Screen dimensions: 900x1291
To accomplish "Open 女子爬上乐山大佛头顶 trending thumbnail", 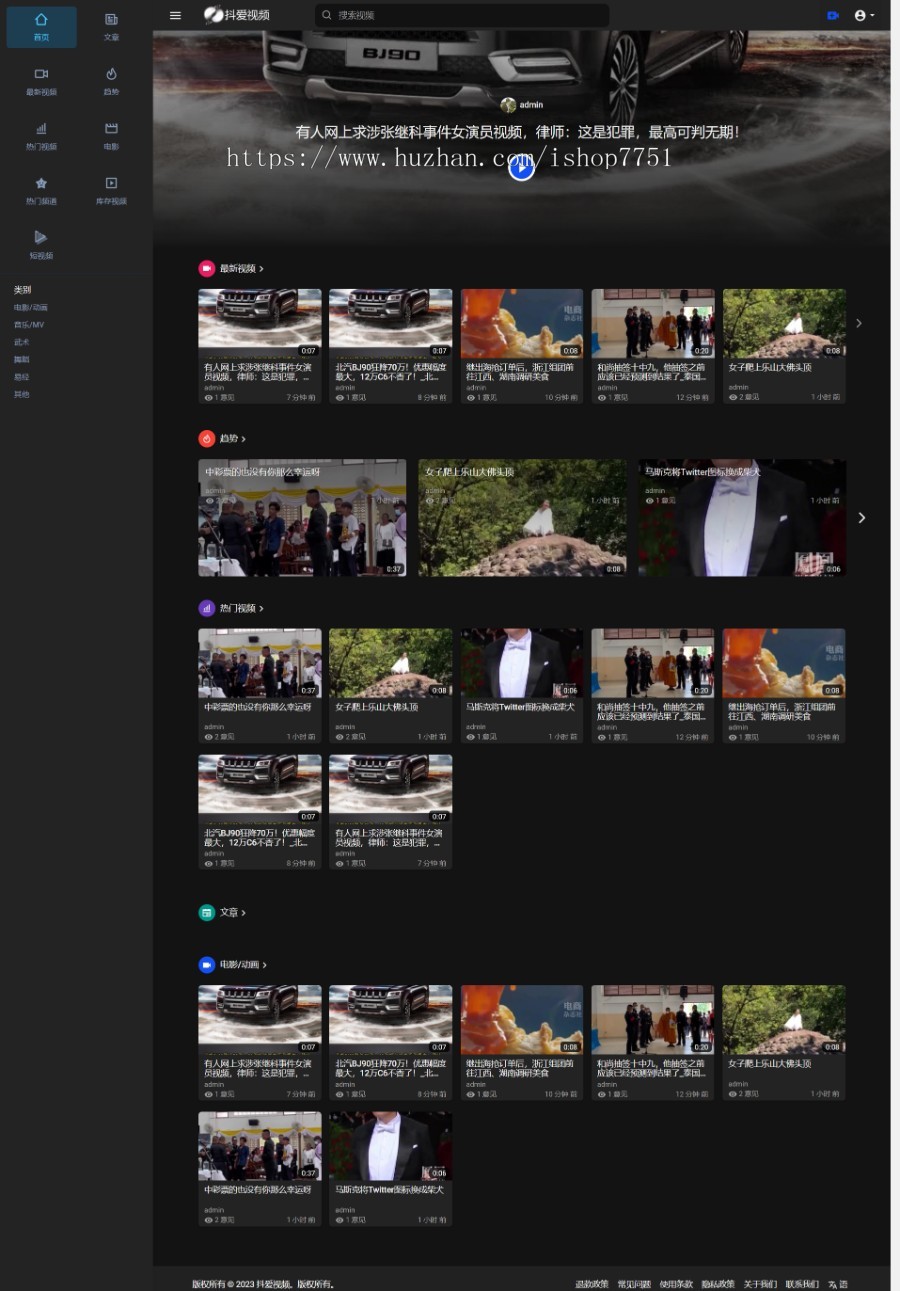I will click(x=522, y=517).
